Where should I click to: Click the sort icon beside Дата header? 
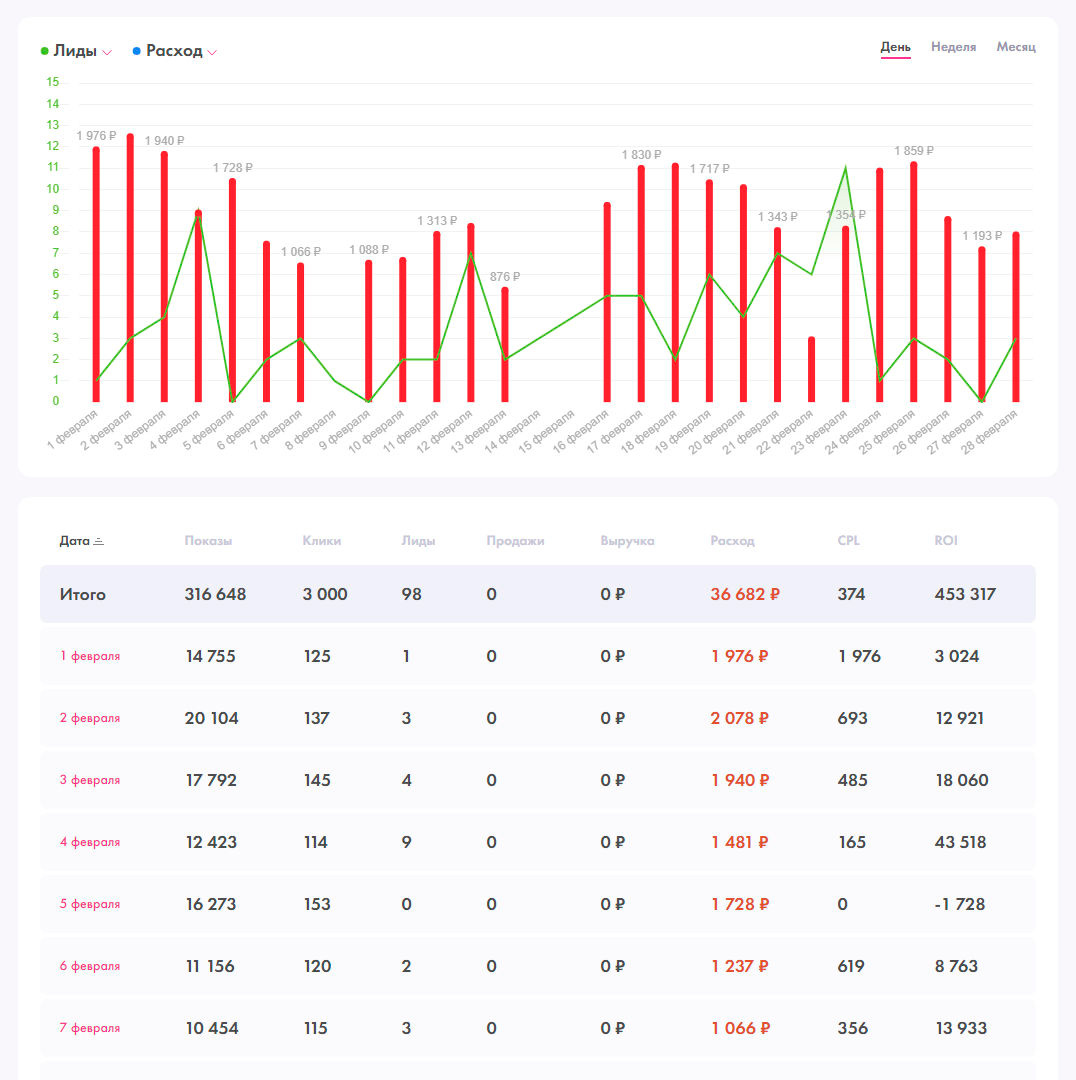pos(99,541)
